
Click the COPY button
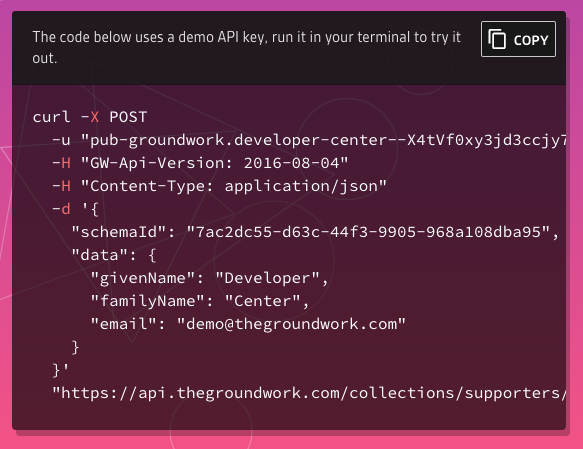(x=518, y=39)
